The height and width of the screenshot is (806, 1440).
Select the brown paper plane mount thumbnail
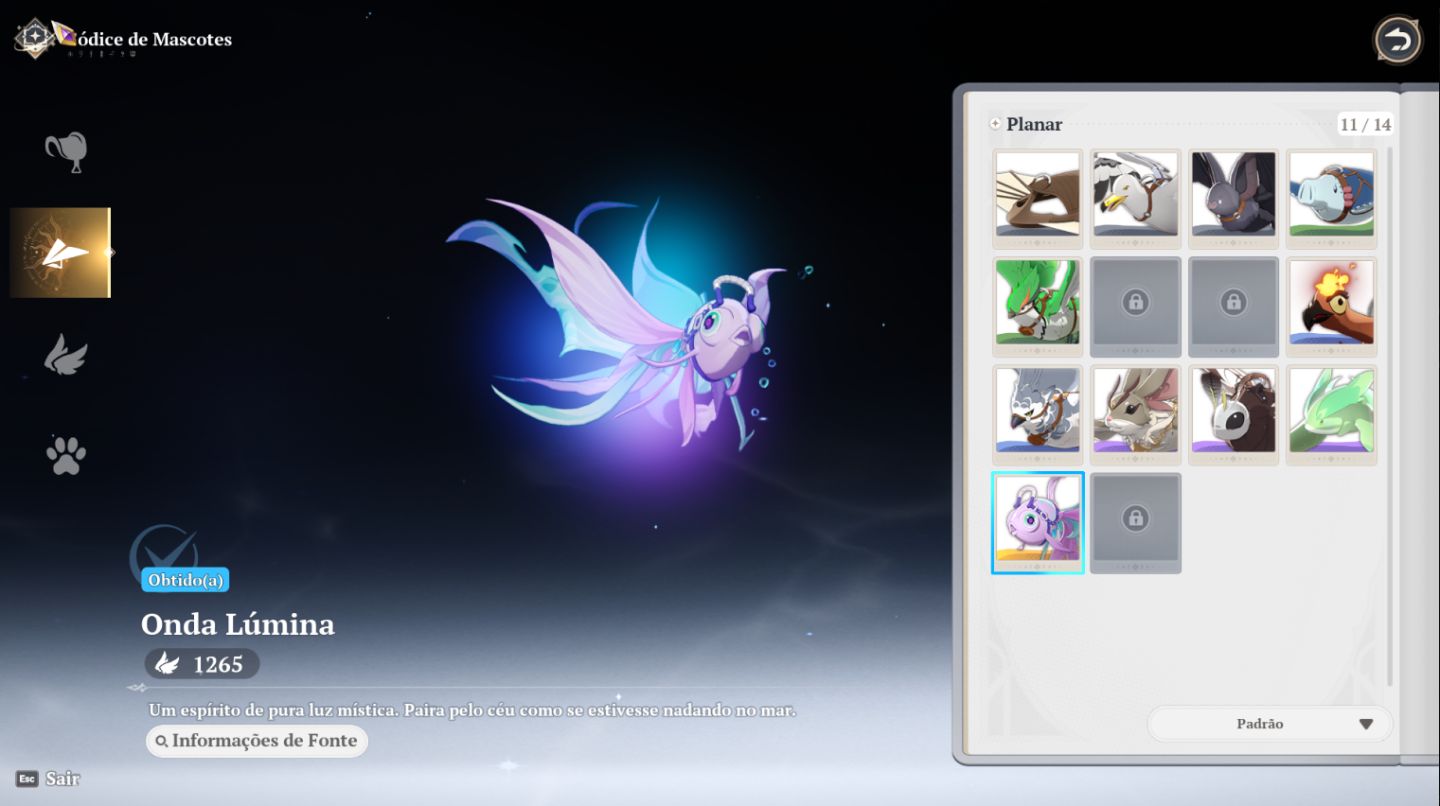pos(1037,199)
